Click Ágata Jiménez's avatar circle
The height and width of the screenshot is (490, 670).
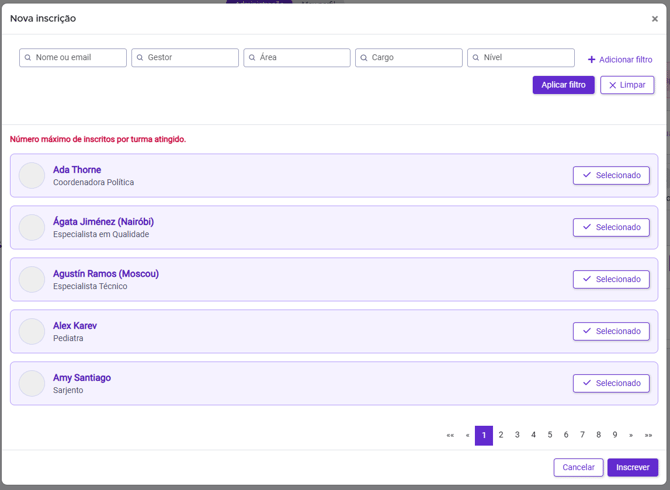pos(32,227)
